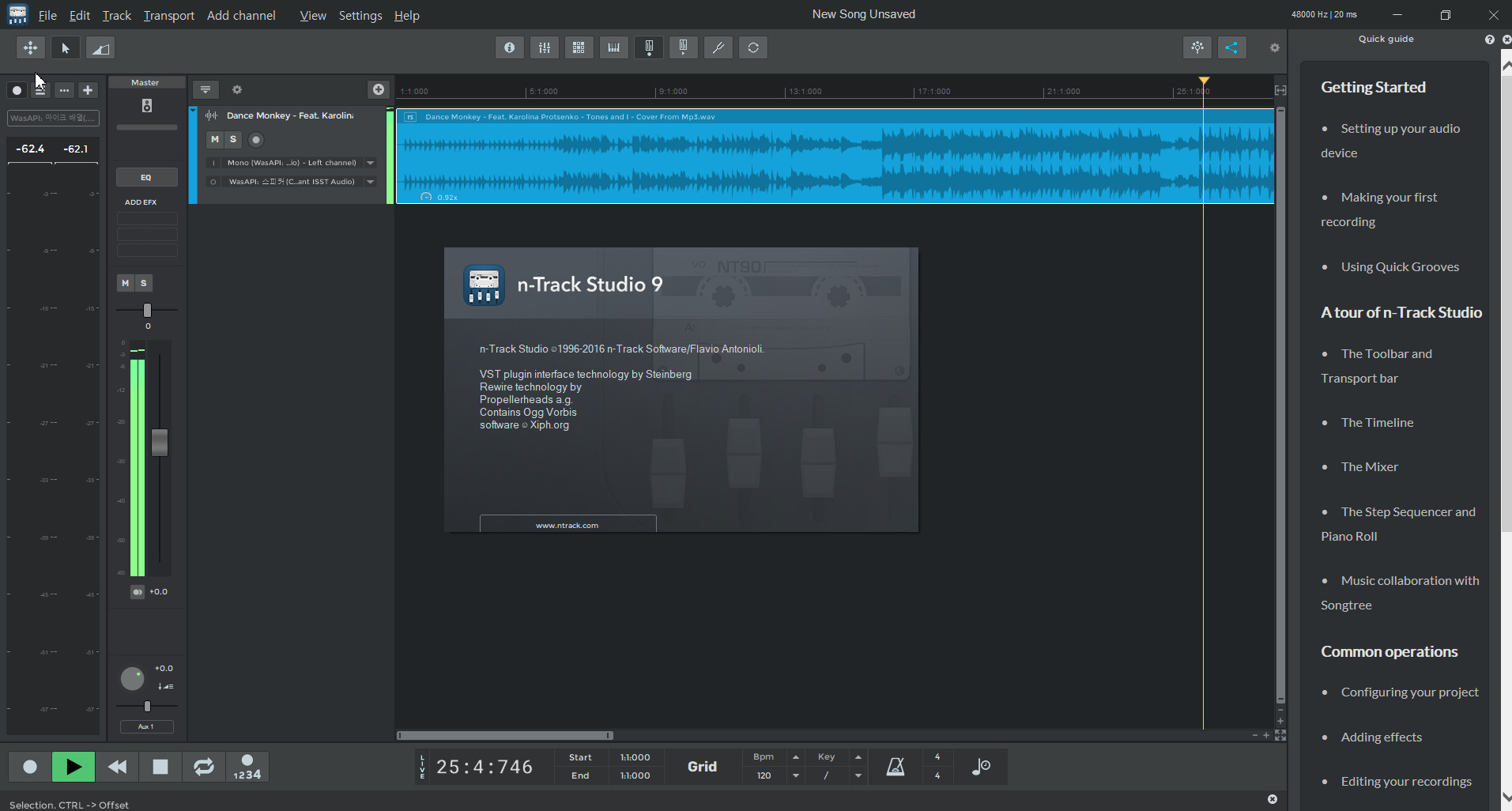Viewport: 1512px width, 811px height.
Task: Click ADD EFX on Master channel
Action: click(141, 202)
